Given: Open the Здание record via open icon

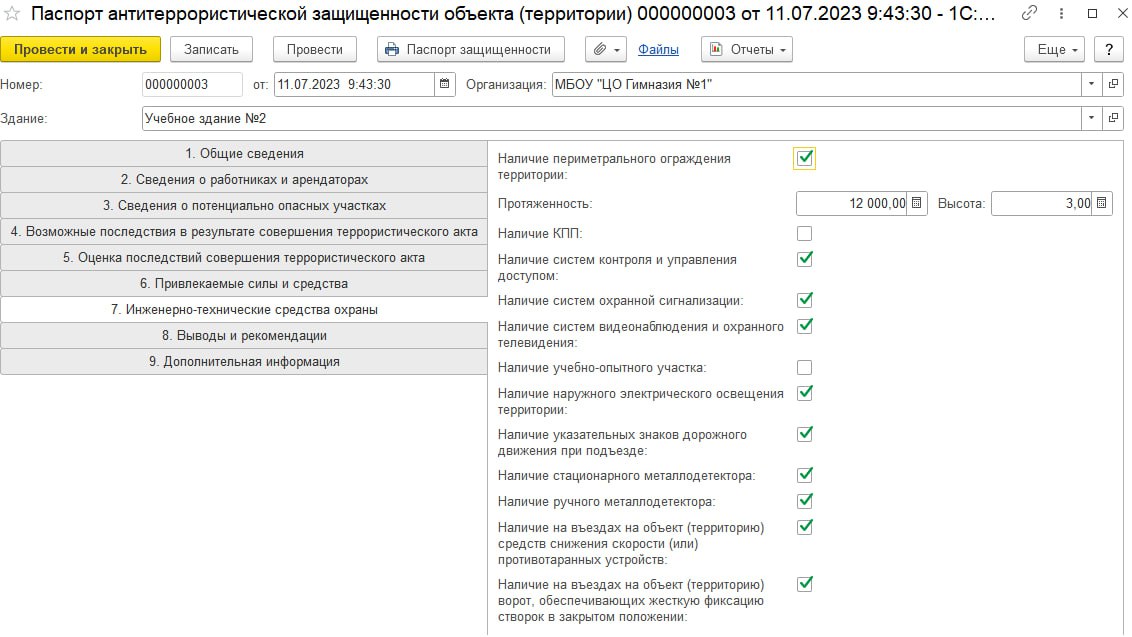Looking at the screenshot, I should pos(1114,118).
